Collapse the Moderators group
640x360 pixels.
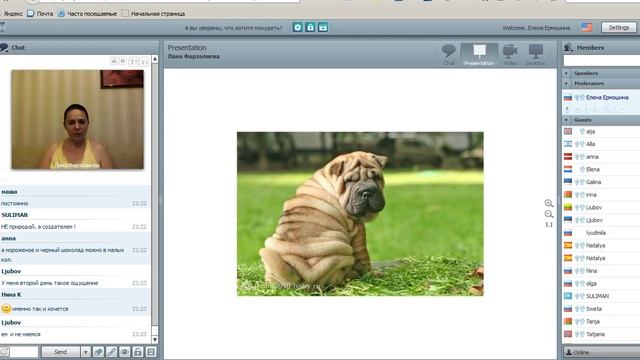(567, 83)
